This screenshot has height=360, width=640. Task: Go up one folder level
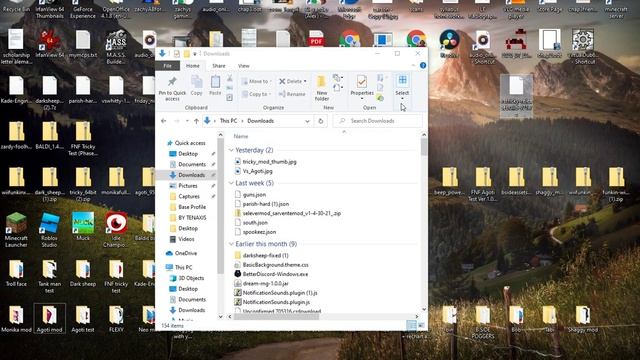196,121
